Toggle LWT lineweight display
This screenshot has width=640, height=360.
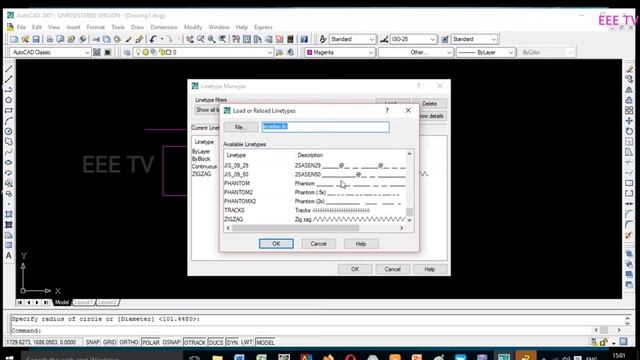[x=247, y=342]
